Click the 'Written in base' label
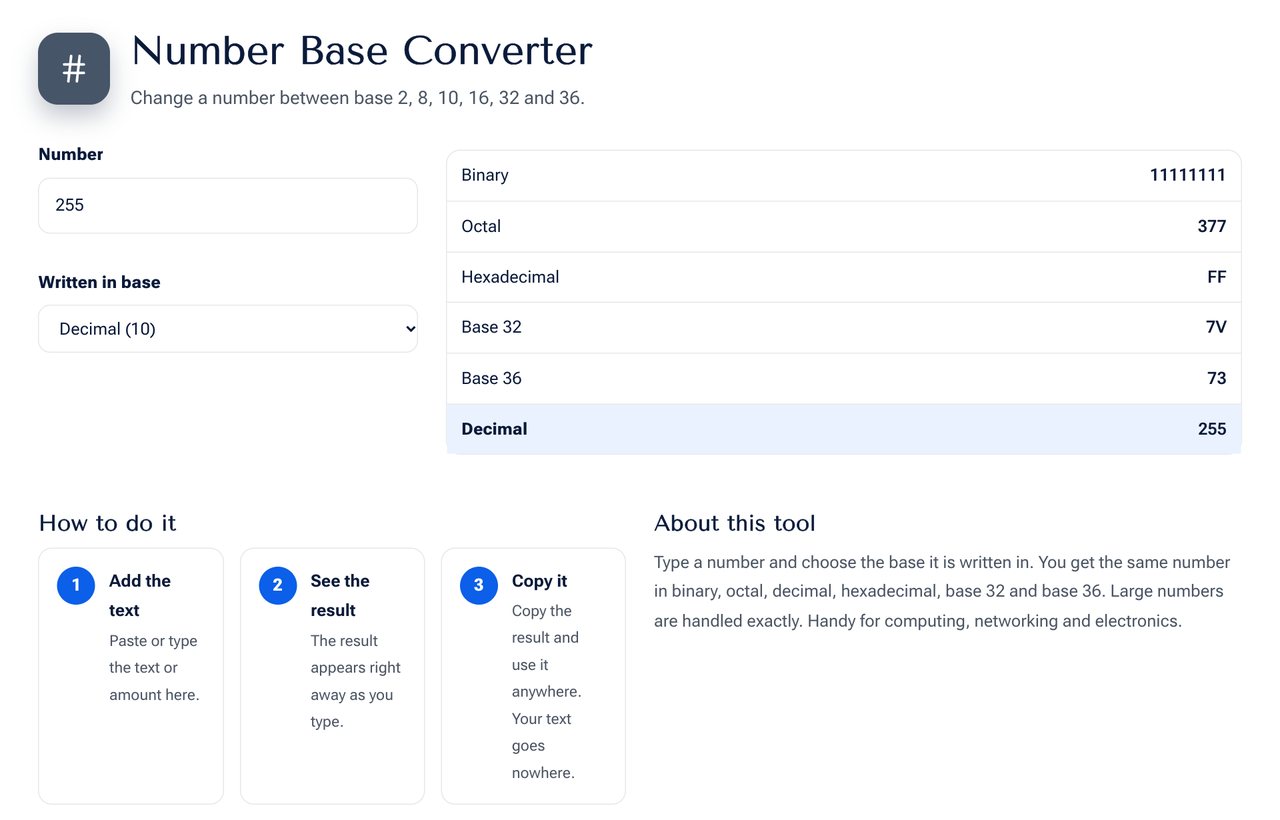1280x820 pixels. 99,282
